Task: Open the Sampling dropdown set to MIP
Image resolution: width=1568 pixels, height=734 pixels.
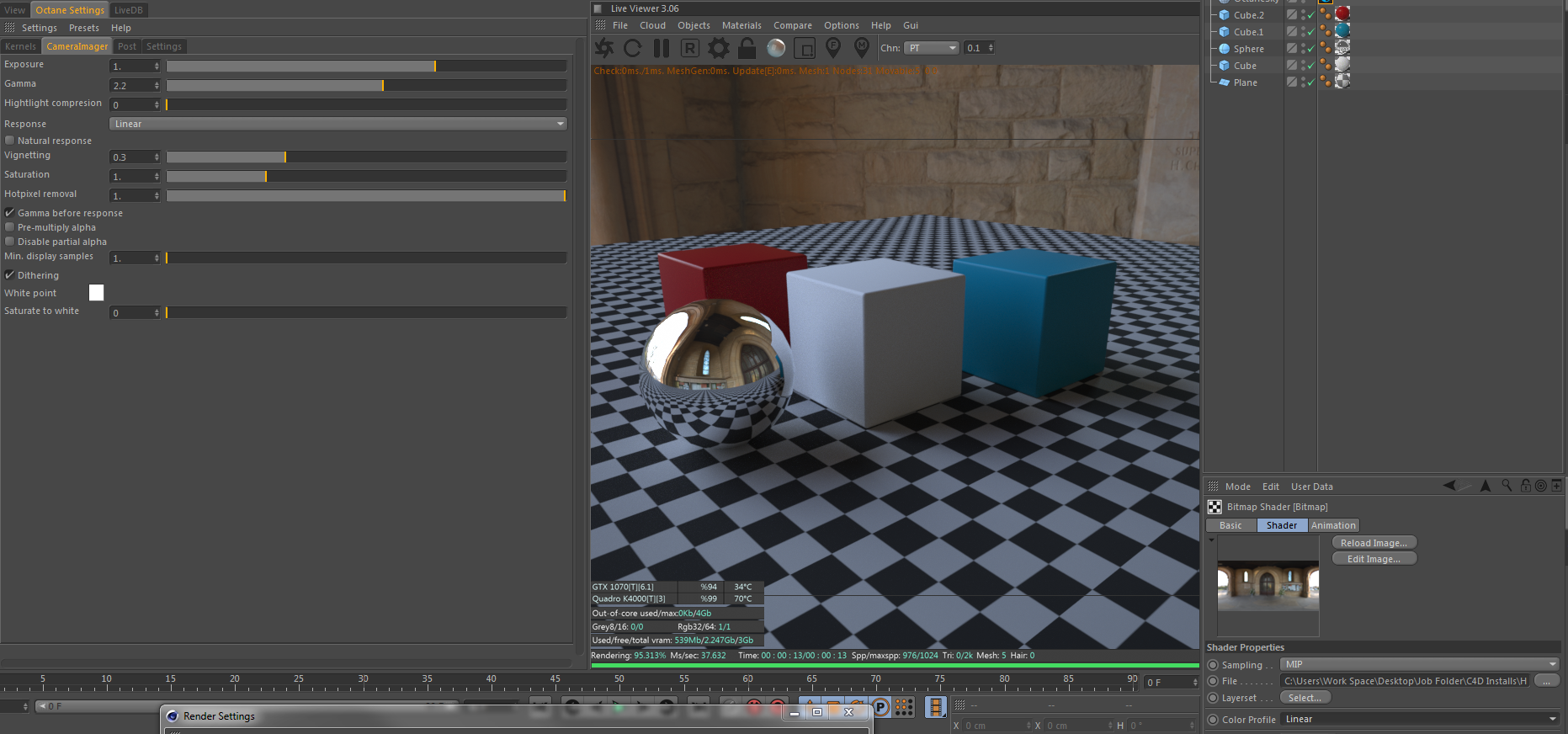Action: [1420, 664]
